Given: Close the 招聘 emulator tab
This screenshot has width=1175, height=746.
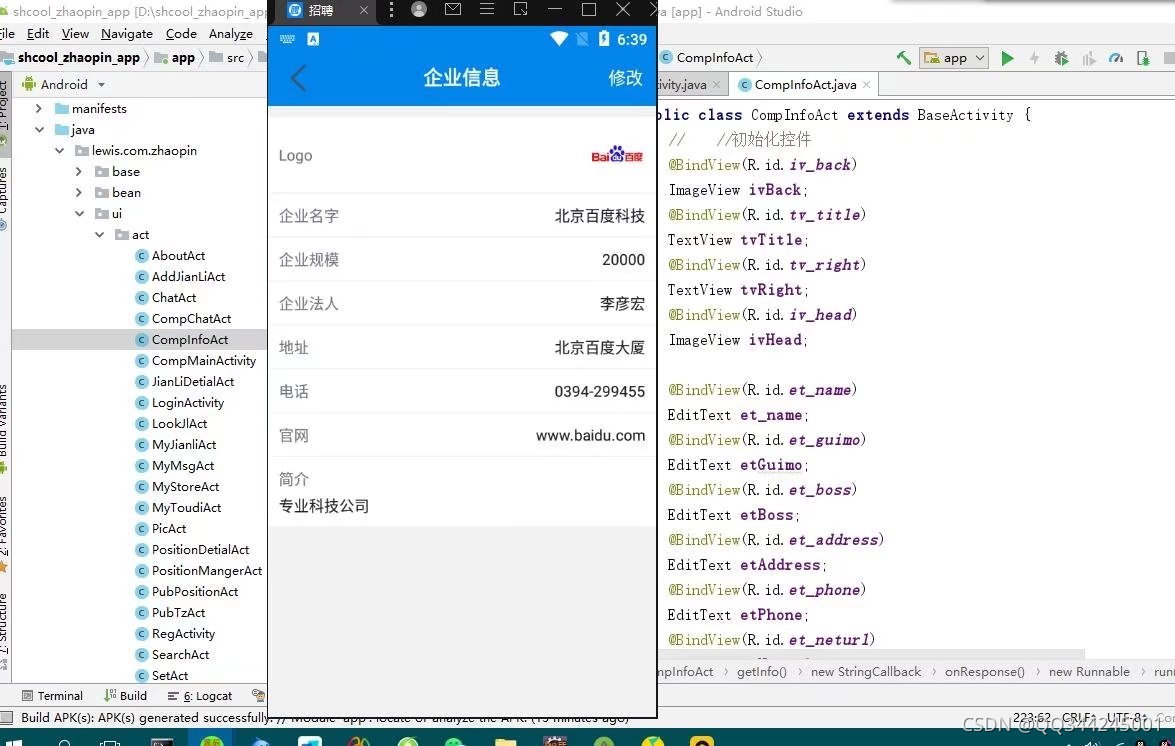Looking at the screenshot, I should tap(363, 10).
